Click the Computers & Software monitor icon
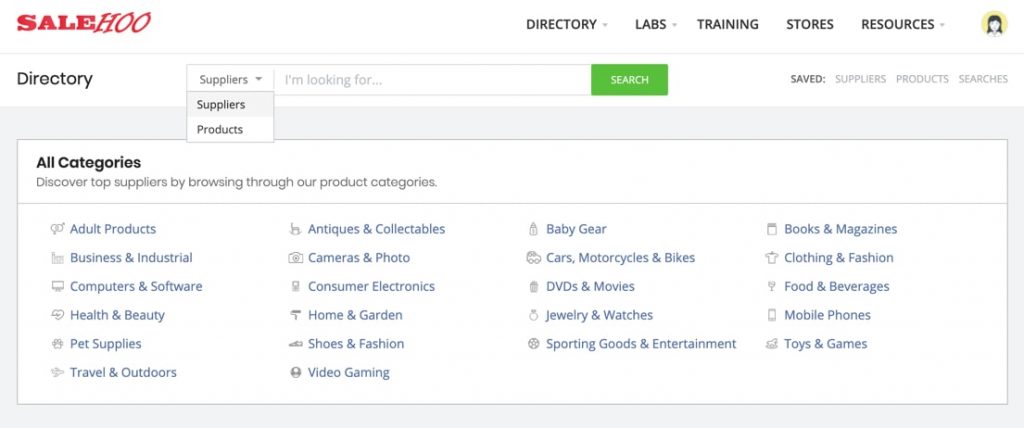 57,286
